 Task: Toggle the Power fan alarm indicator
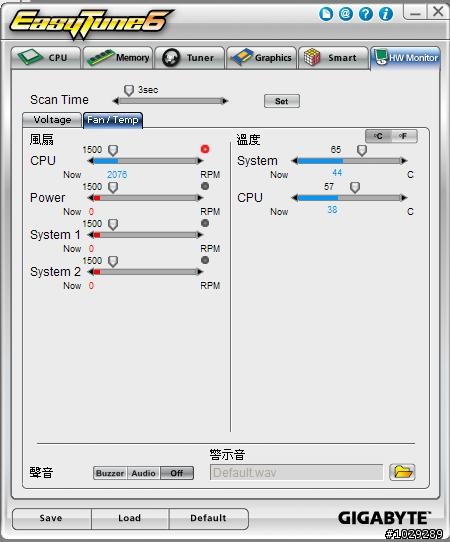tap(205, 186)
